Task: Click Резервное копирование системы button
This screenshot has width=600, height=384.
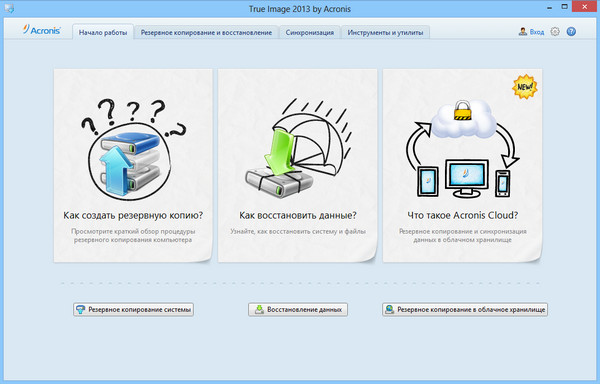Action: pos(134,309)
